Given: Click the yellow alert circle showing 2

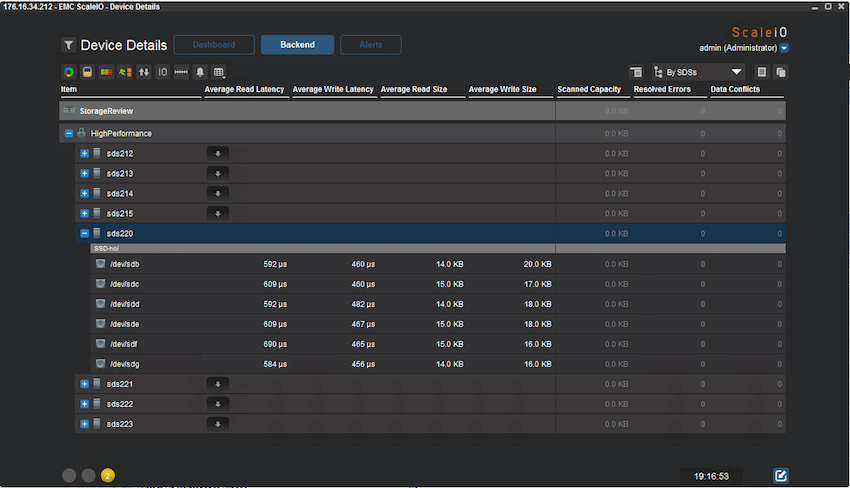Looking at the screenshot, I should click(x=108, y=476).
